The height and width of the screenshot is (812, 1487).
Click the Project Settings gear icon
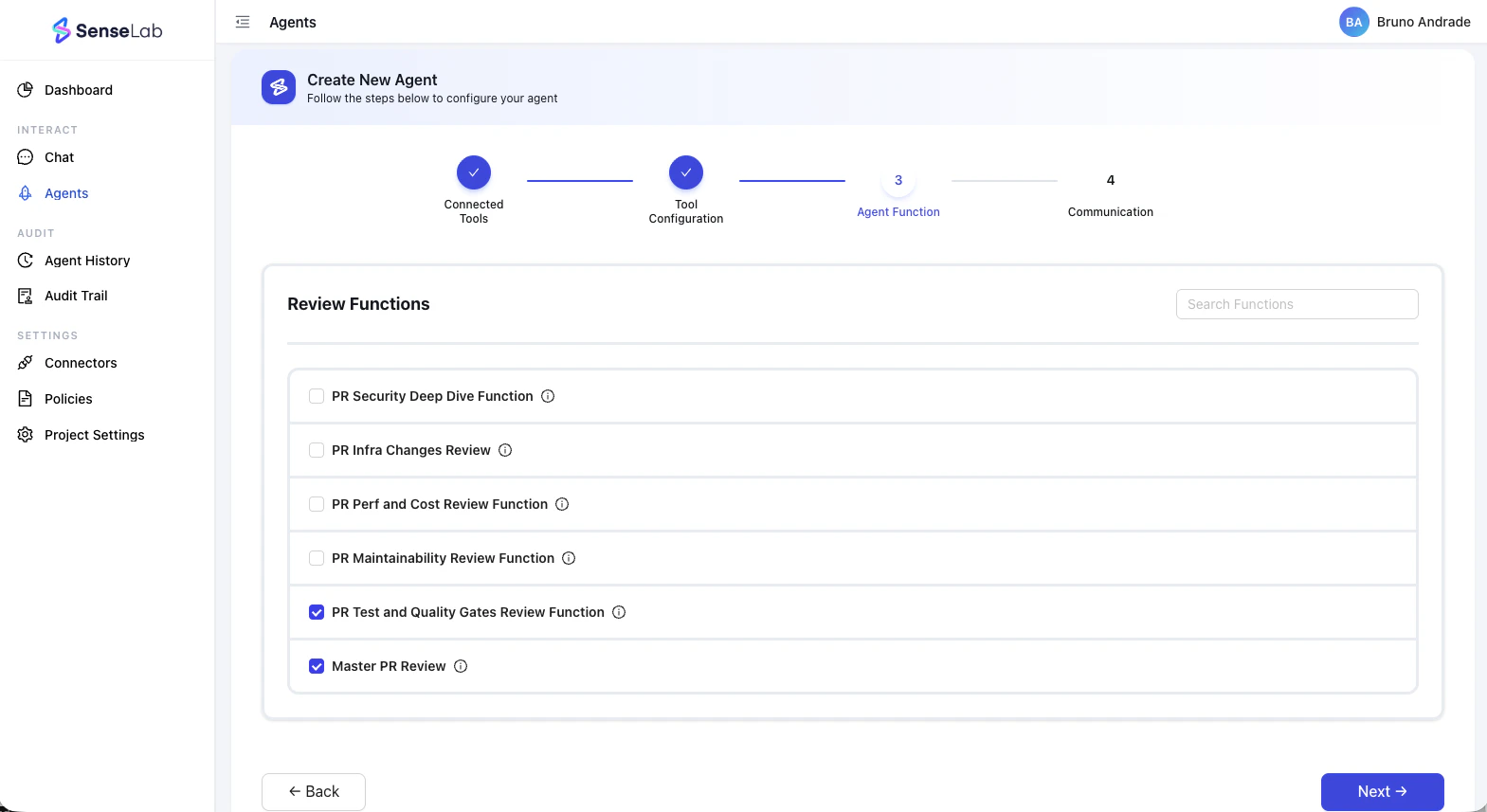[x=26, y=435]
